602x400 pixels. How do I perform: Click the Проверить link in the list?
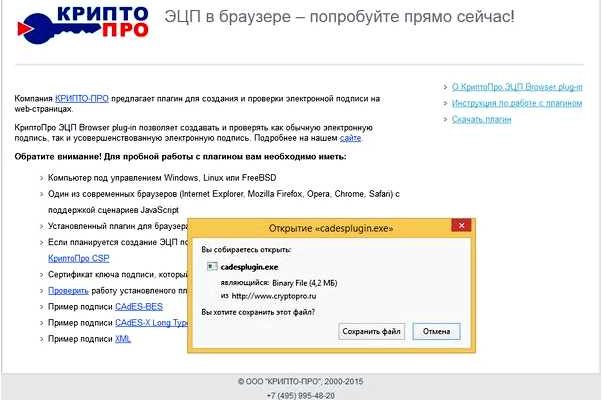tap(68, 291)
